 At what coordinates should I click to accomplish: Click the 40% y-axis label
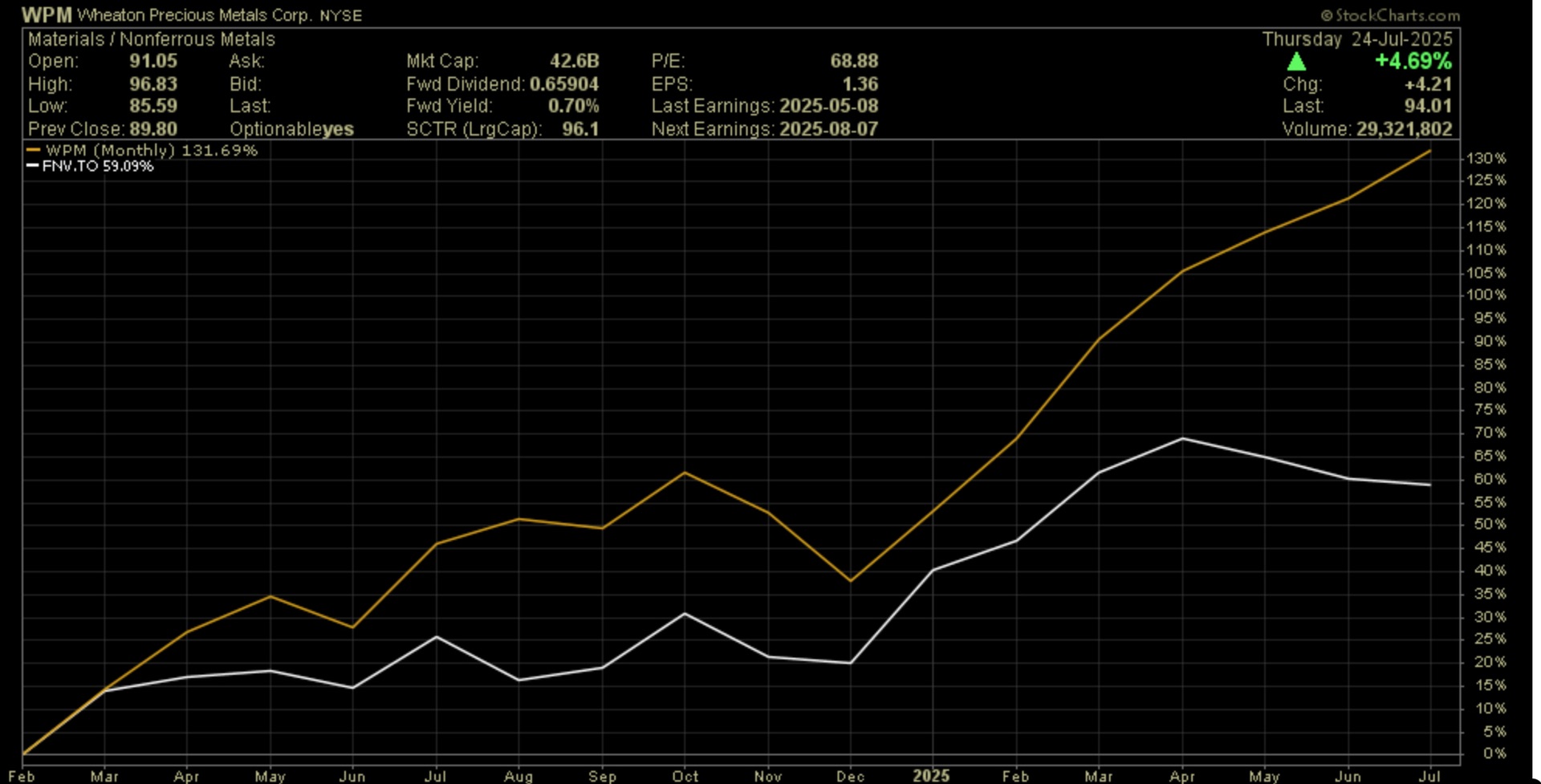1490,571
